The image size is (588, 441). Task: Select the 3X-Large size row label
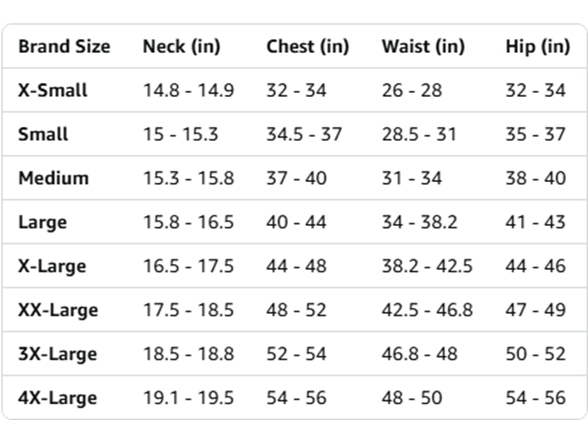point(58,354)
